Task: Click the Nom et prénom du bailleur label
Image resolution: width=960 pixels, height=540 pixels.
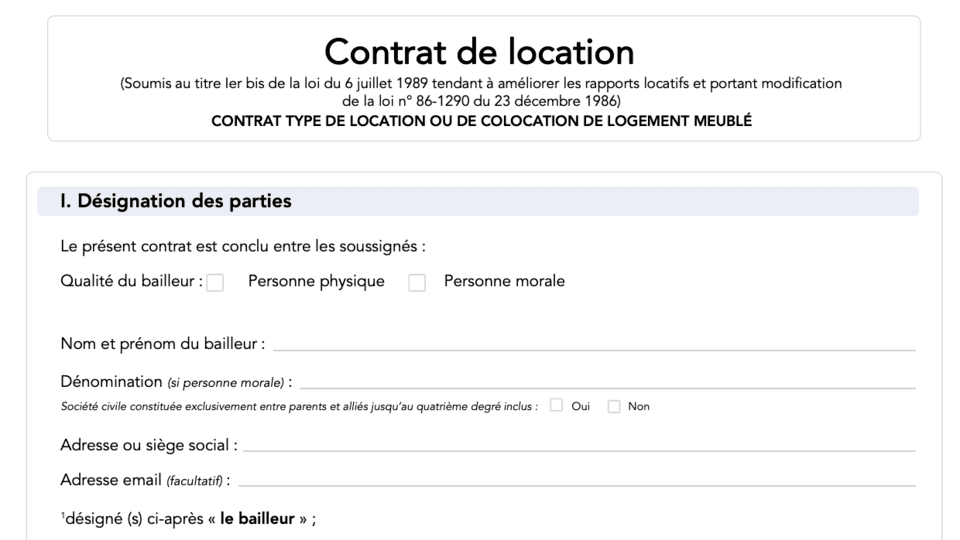Action: pos(162,344)
